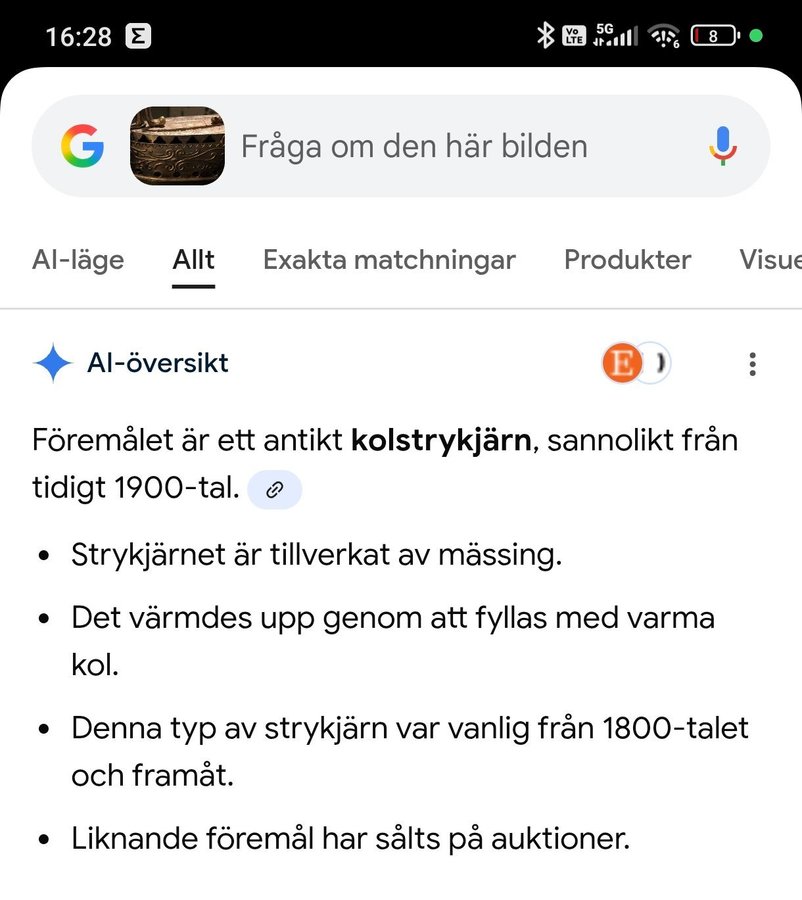Tap the Wi-Fi signal status icon
802x900 pixels.
pos(664,37)
